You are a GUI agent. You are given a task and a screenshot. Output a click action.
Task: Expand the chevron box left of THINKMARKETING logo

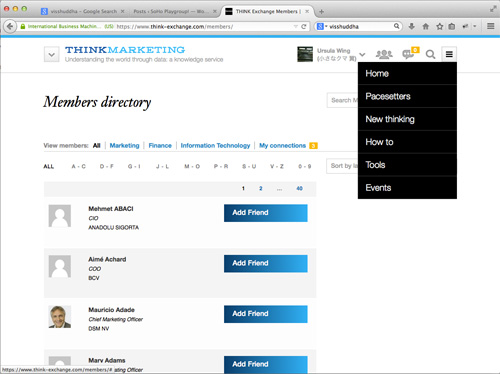click(x=52, y=54)
